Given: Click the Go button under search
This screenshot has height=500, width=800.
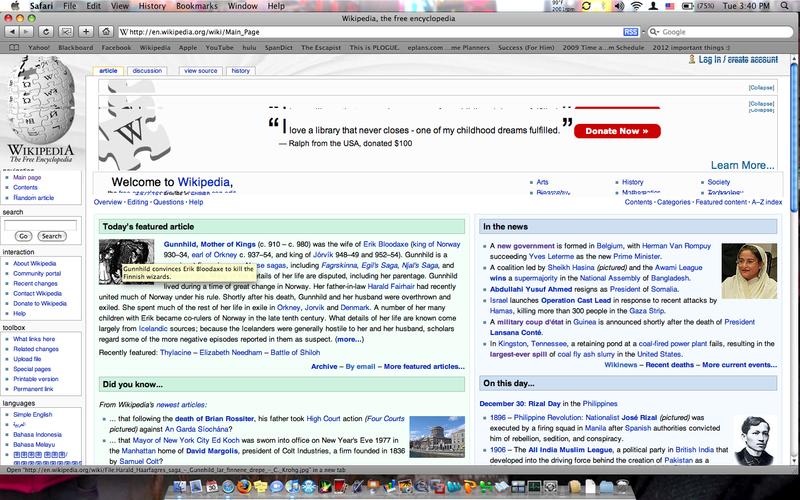Looking at the screenshot, I should [x=23, y=236].
